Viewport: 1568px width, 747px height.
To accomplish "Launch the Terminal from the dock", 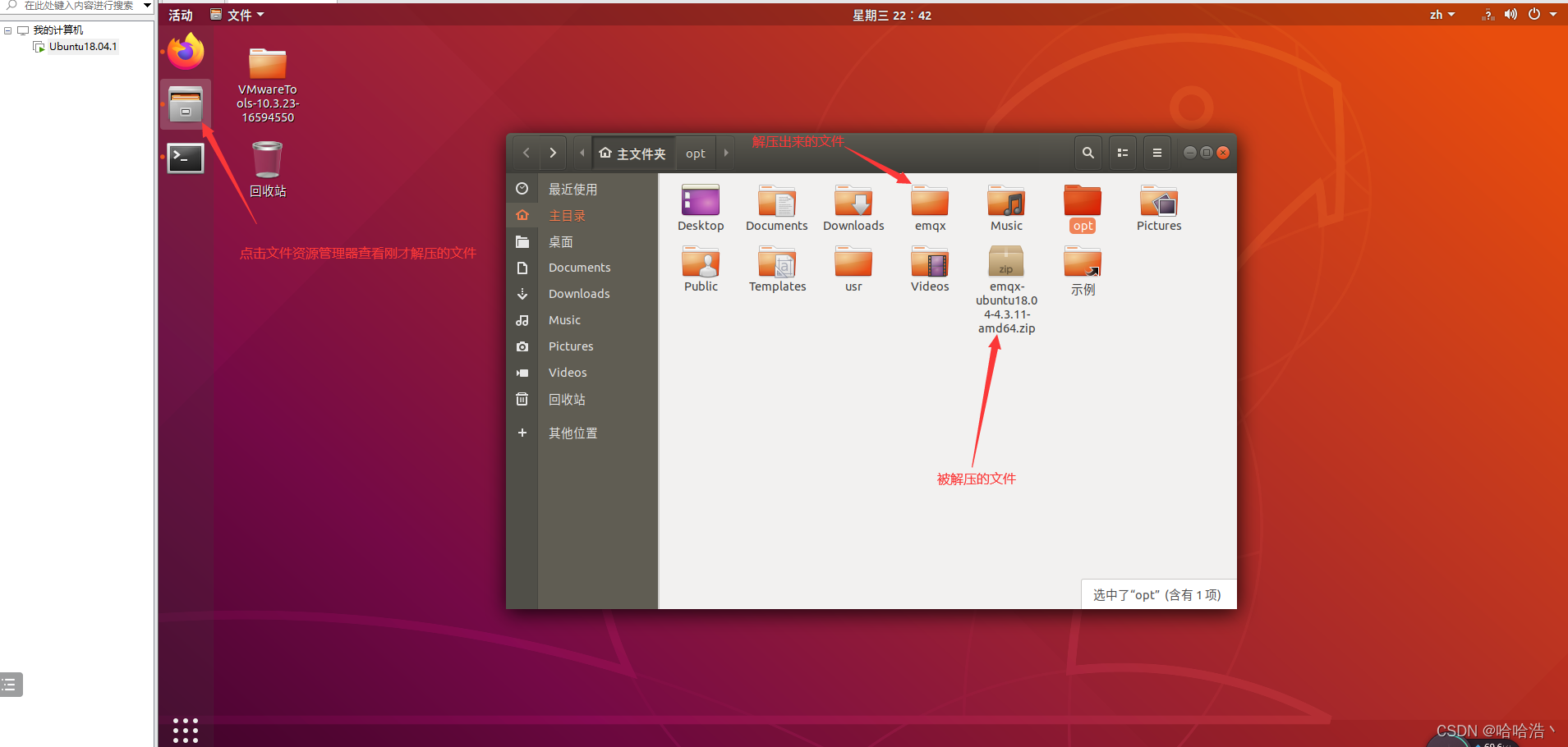I will tap(186, 158).
